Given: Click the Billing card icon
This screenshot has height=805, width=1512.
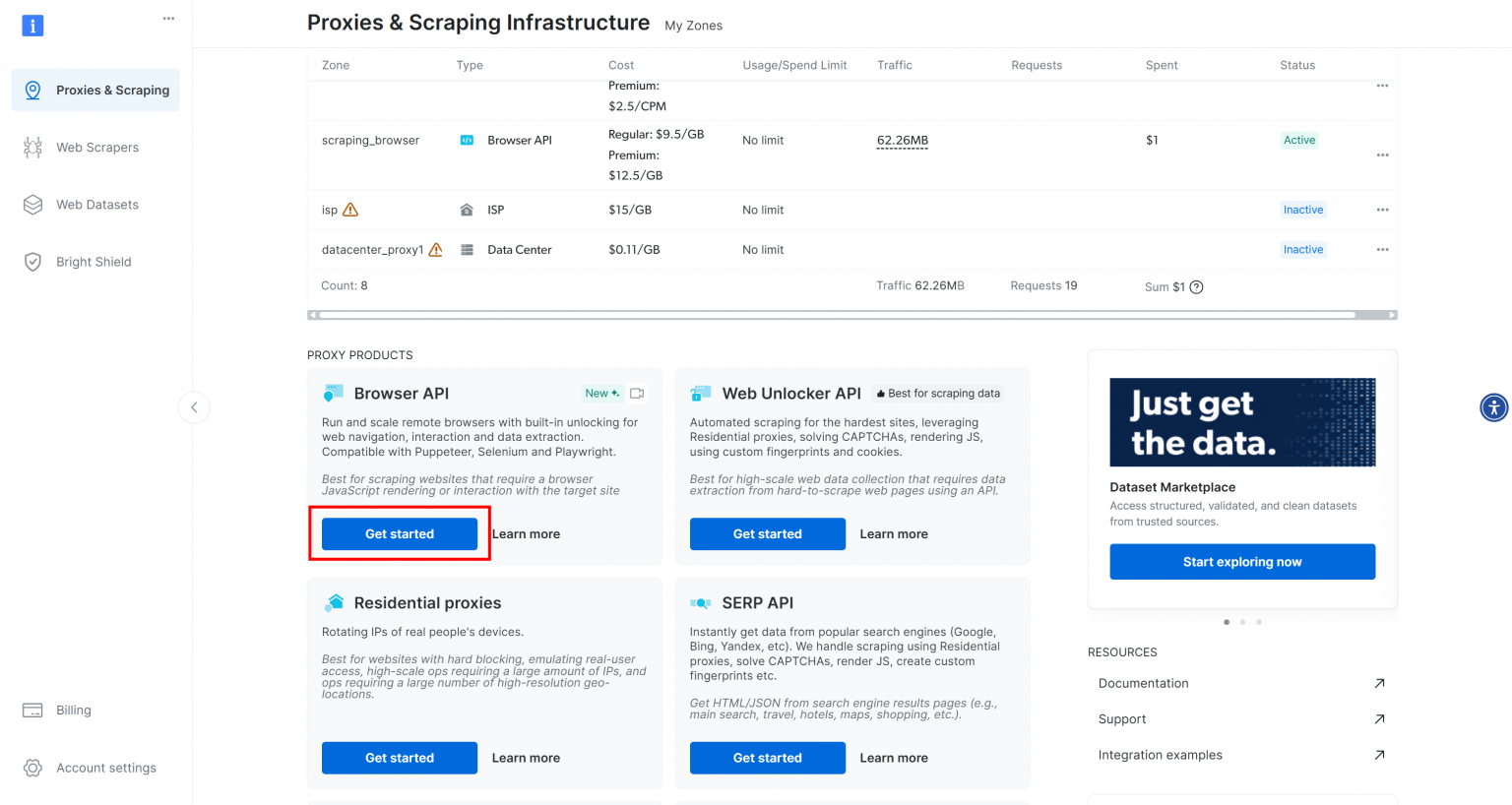Looking at the screenshot, I should 32,710.
